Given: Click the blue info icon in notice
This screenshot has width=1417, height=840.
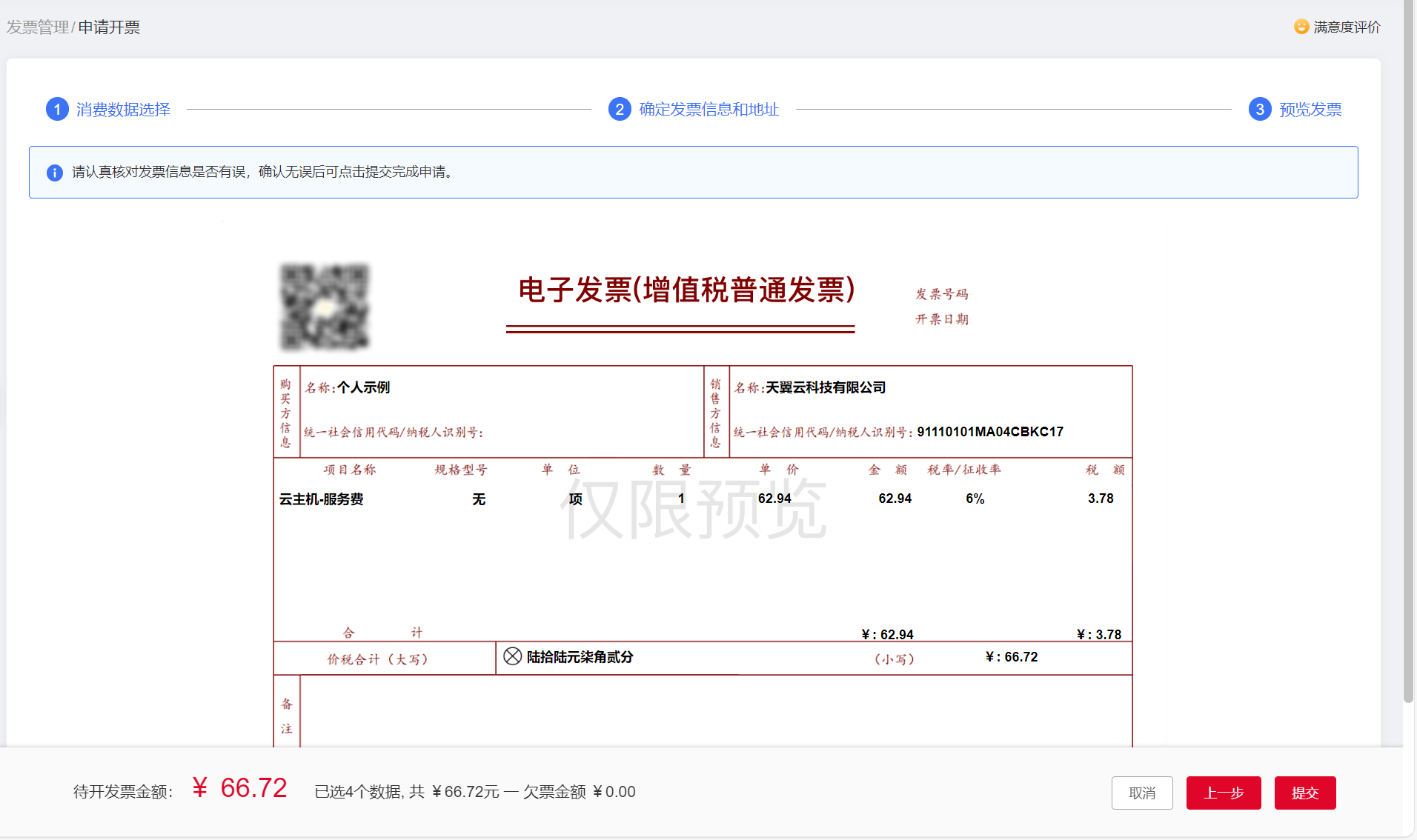Looking at the screenshot, I should [55, 173].
